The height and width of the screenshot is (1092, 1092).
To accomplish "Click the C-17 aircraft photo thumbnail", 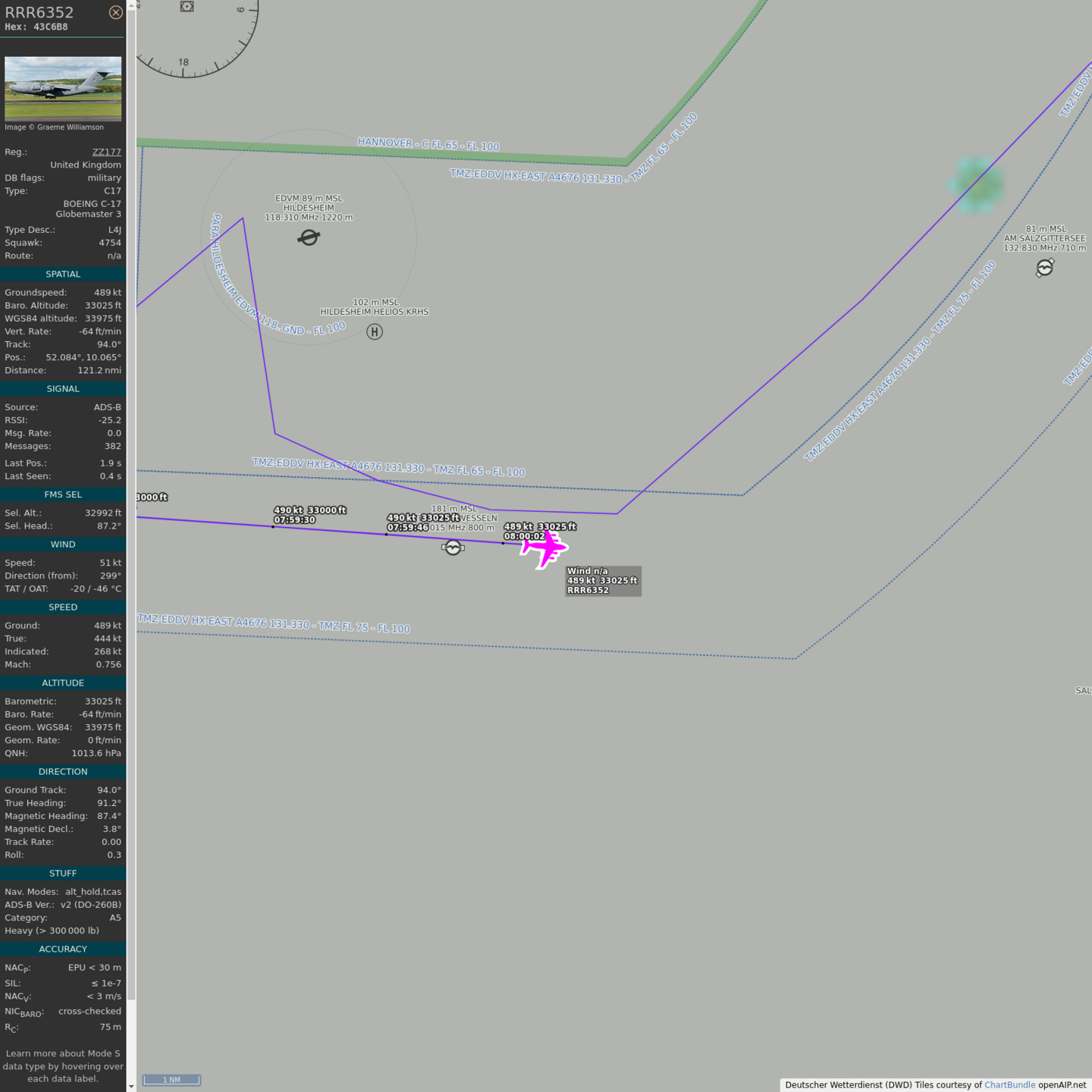I will click(x=63, y=88).
